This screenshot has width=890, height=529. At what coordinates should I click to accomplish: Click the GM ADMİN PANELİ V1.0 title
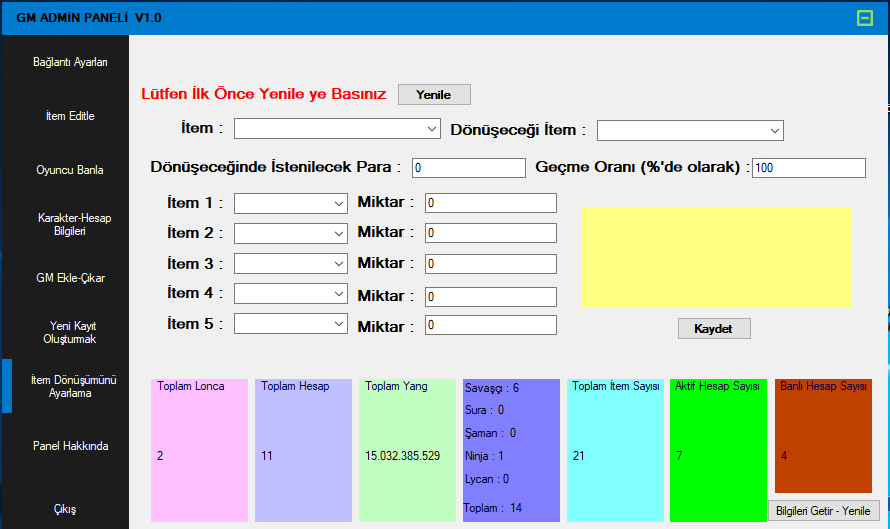(x=89, y=18)
